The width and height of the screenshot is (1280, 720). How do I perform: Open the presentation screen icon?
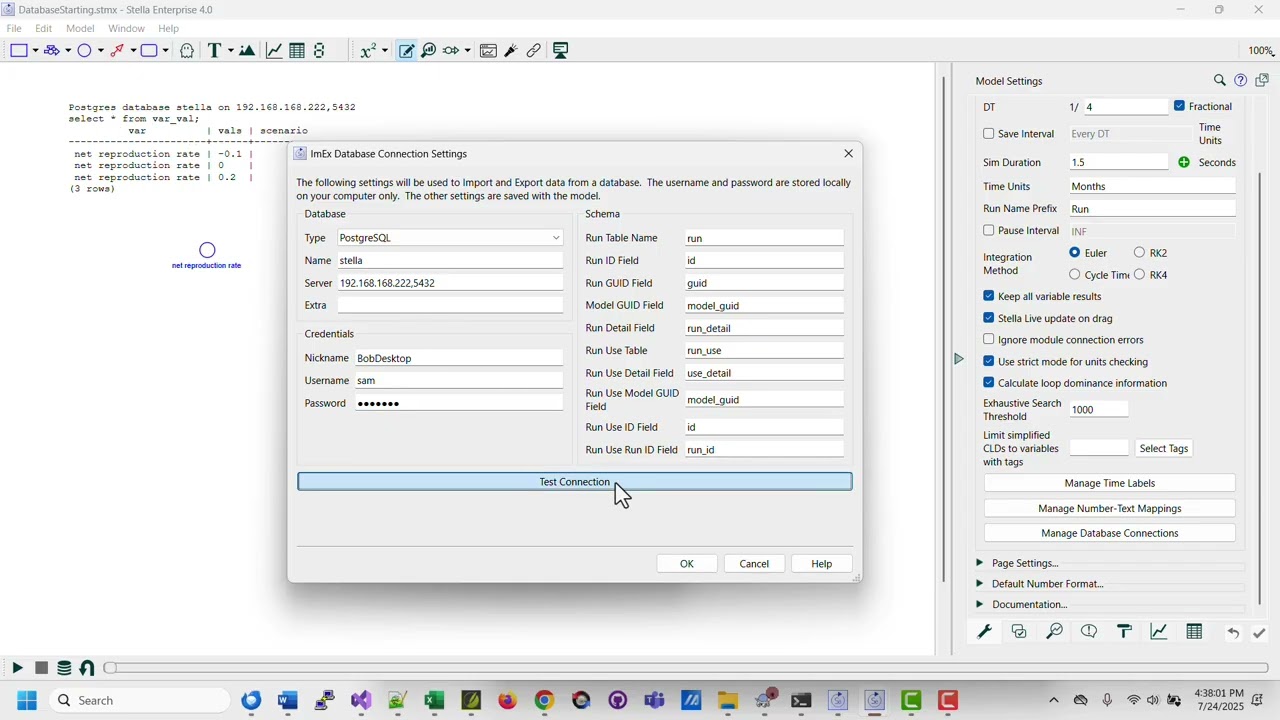pyautogui.click(x=561, y=50)
